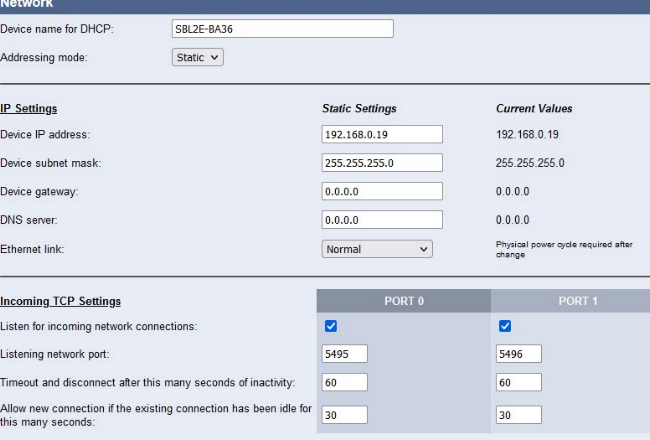Click current IP value 192.168.0.19
Viewport: 650px width, 440px height.
click(527, 134)
